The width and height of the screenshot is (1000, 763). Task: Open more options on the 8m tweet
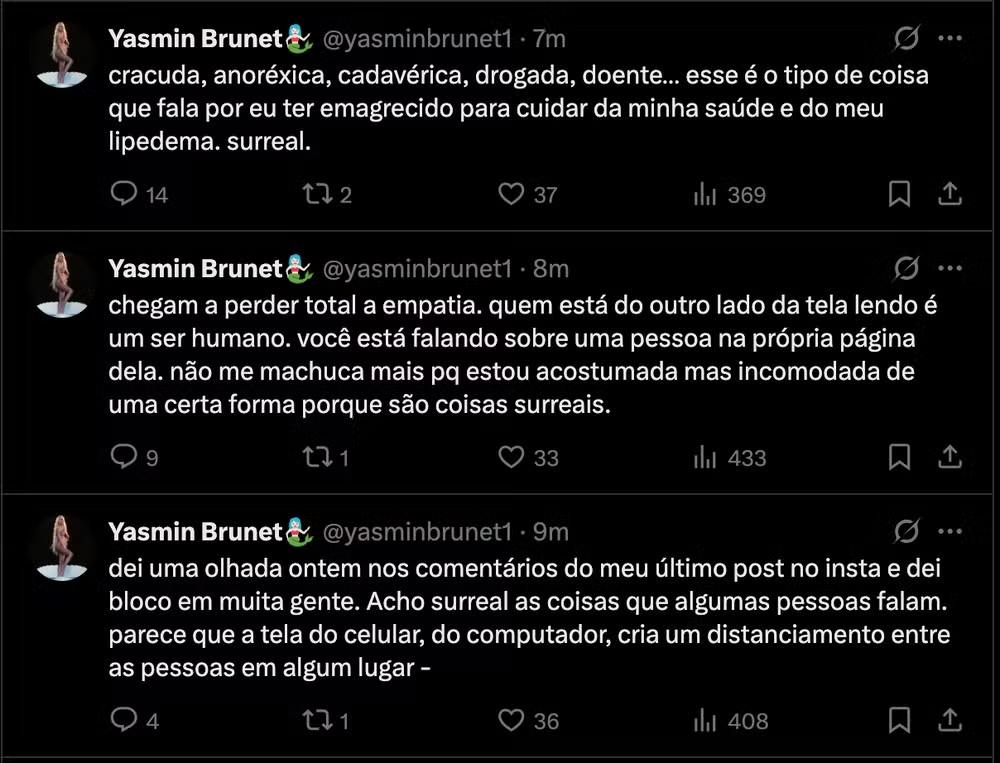pos(950,269)
